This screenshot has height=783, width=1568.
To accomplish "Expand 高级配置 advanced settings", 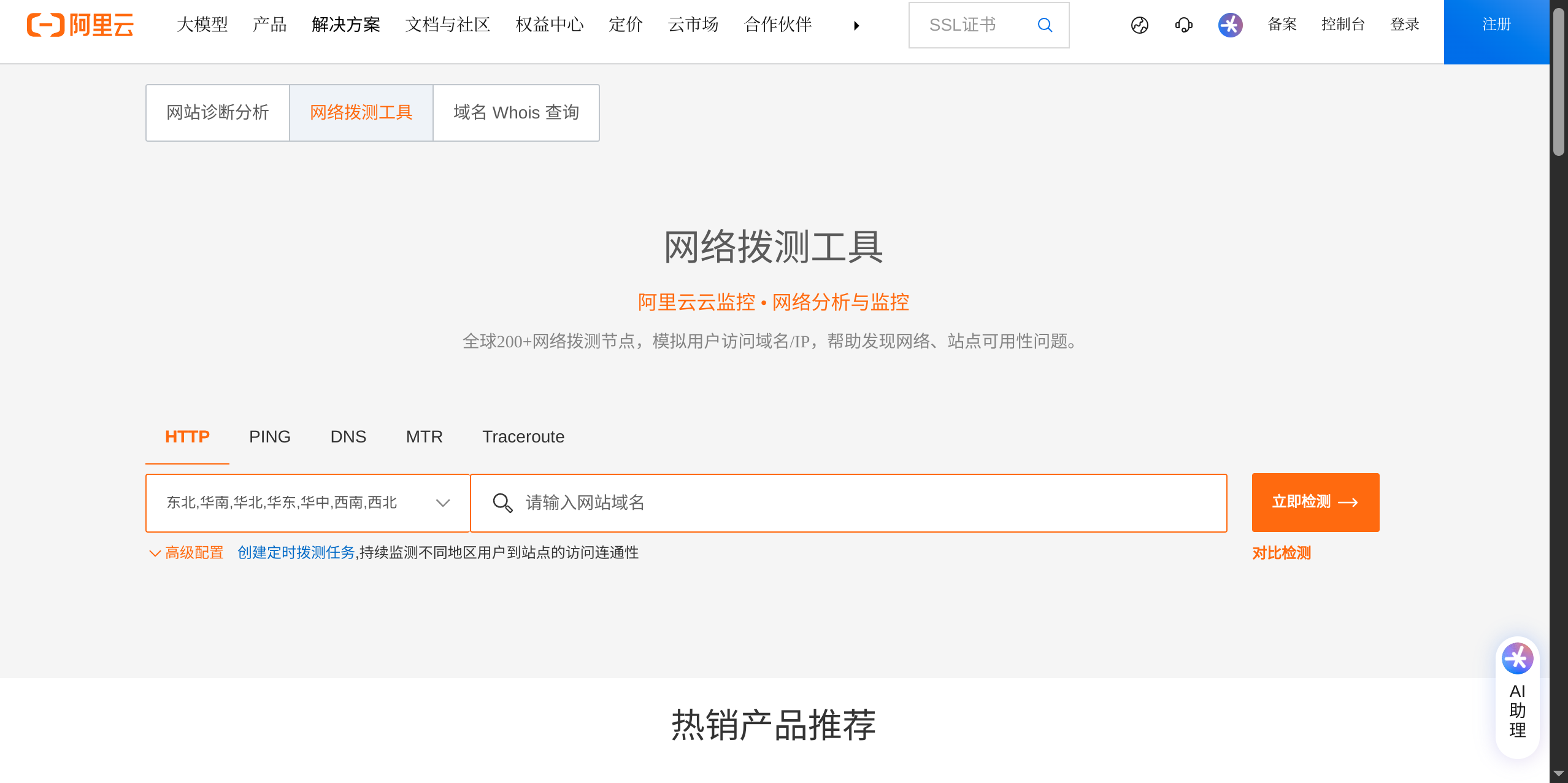I will pos(186,553).
